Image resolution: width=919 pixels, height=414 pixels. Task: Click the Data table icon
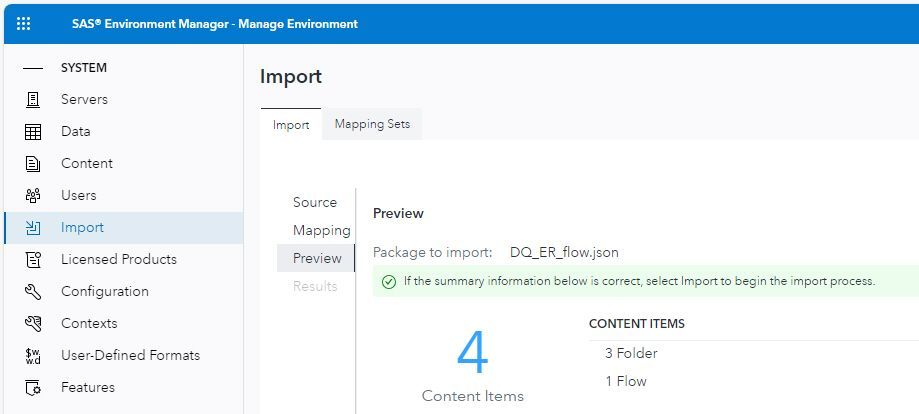pyautogui.click(x=33, y=131)
